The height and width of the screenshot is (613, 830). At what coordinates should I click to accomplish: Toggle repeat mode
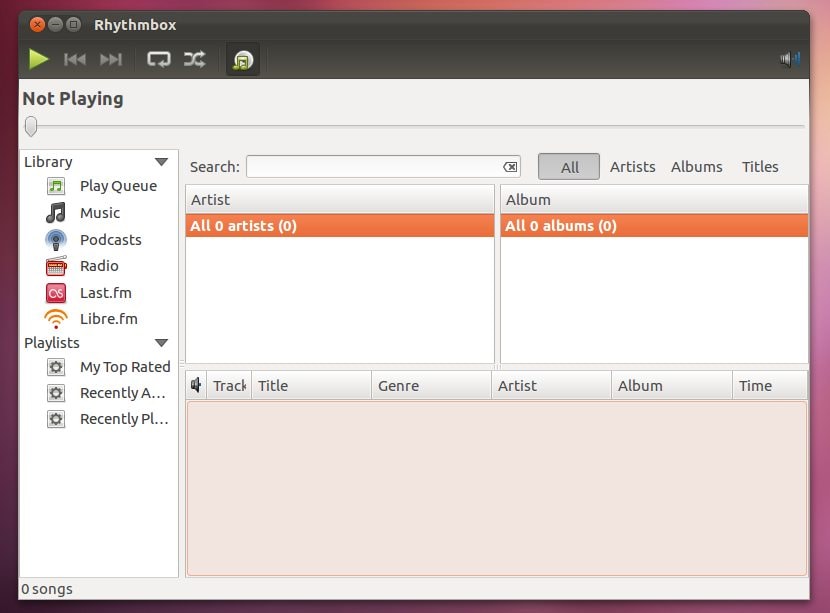[158, 59]
